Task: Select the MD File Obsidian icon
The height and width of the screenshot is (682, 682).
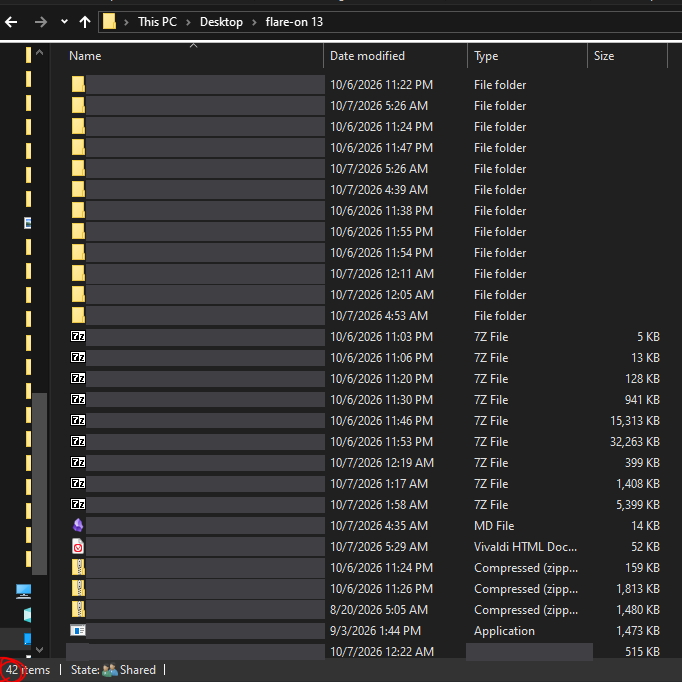Action: pos(78,525)
